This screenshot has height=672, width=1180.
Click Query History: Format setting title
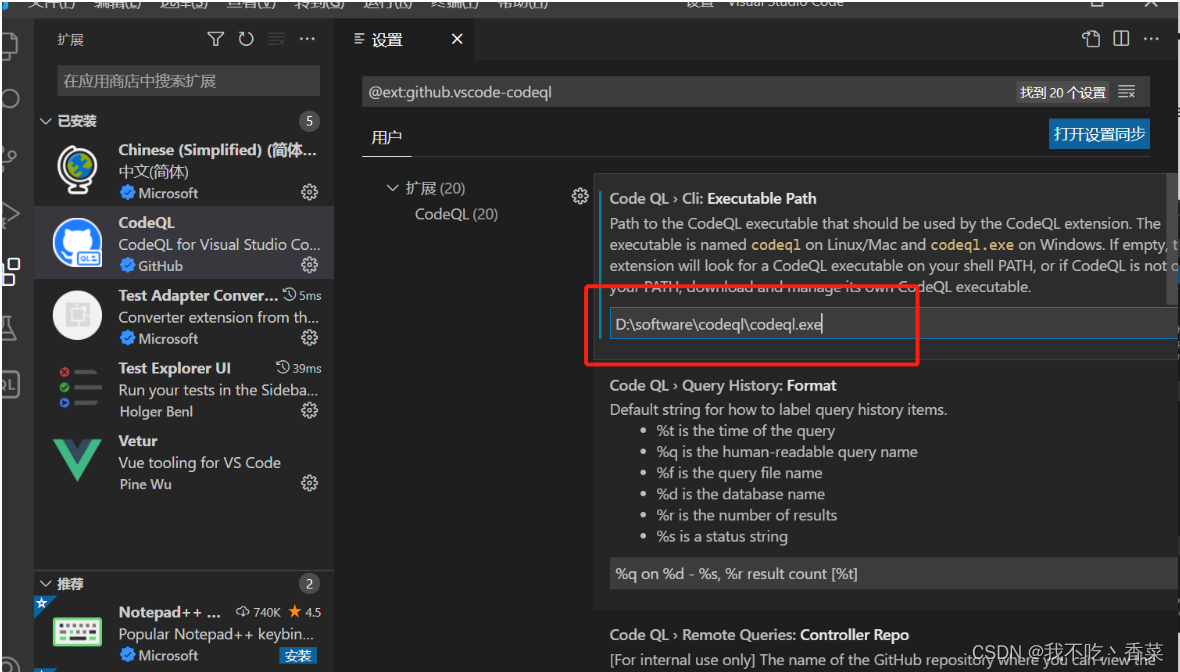(722, 385)
